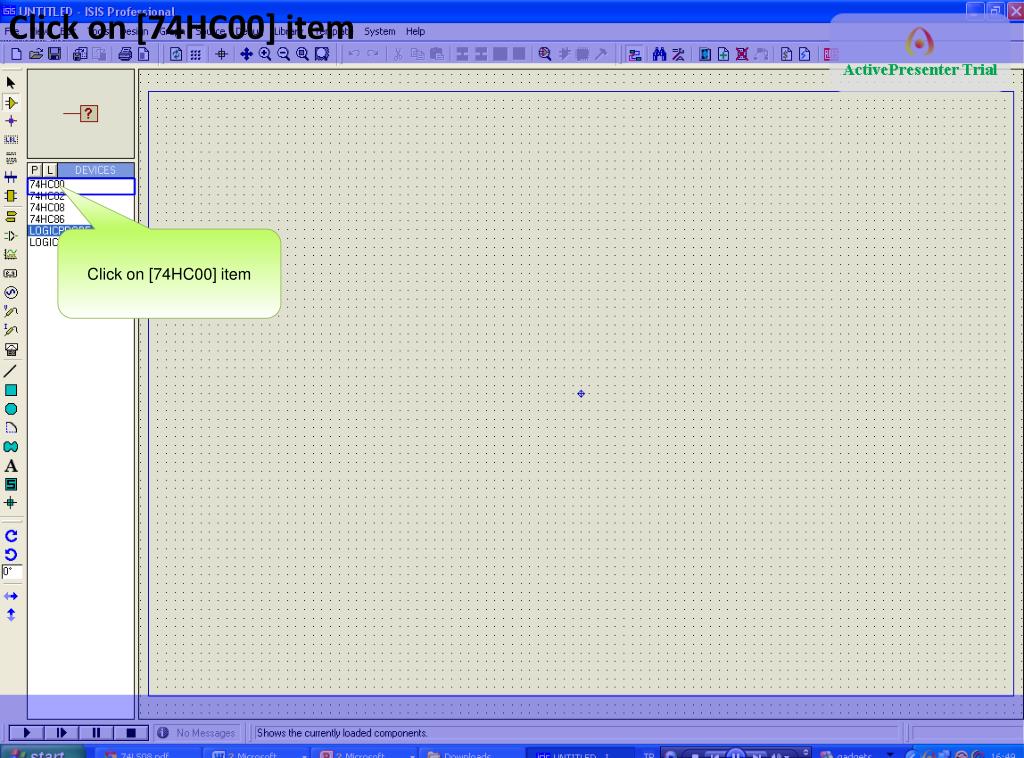Viewport: 1024px width, 758px height.
Task: Select the Device Pins tool
Action: (11, 236)
